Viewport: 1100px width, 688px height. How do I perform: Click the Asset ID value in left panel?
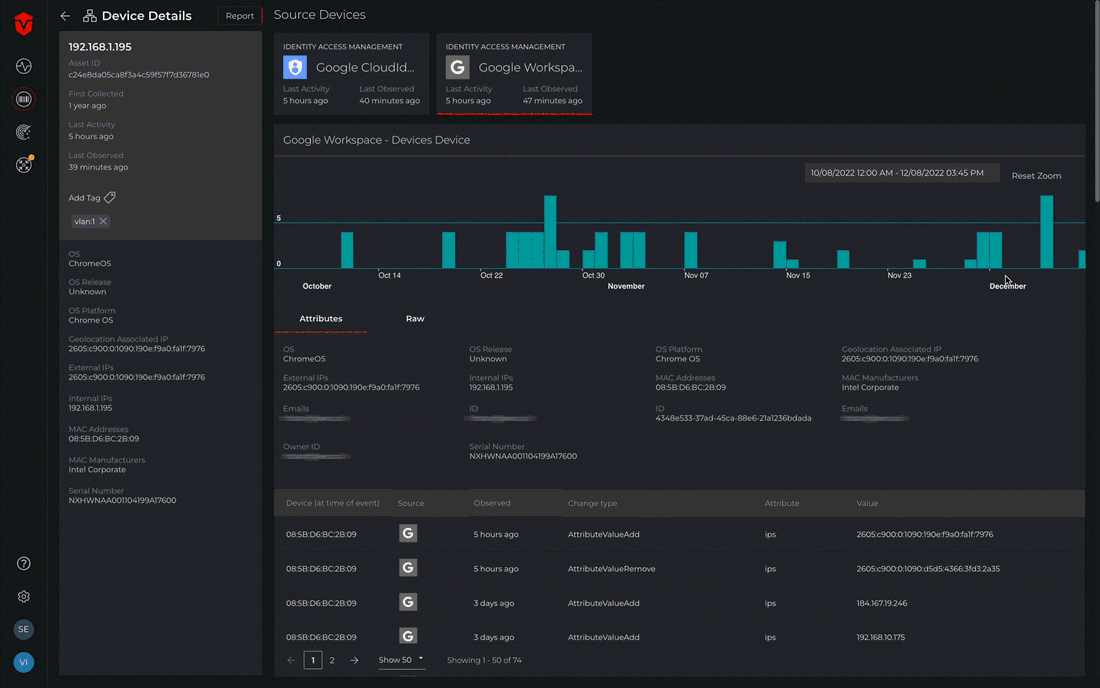[138, 74]
